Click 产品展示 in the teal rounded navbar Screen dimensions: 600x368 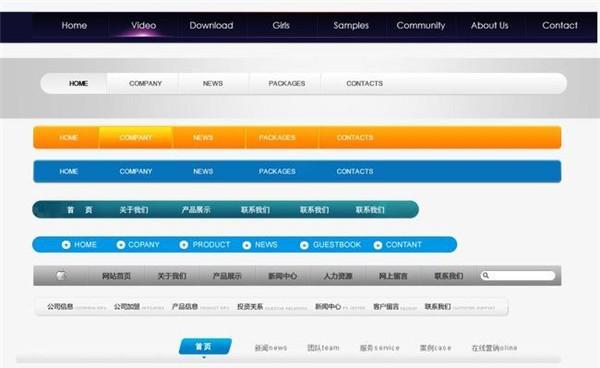tap(196, 210)
